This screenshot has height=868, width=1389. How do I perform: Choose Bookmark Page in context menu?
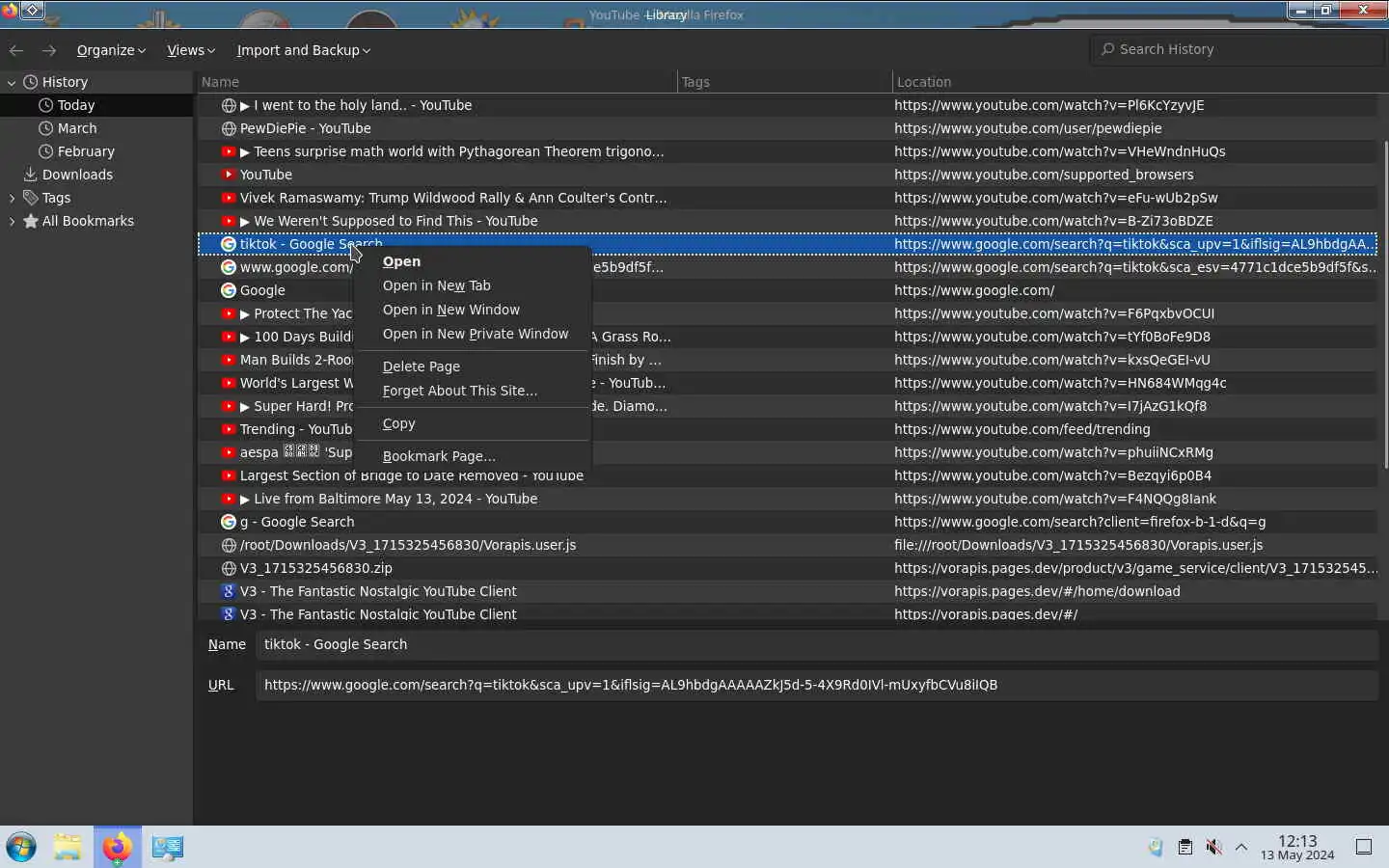click(x=473, y=456)
